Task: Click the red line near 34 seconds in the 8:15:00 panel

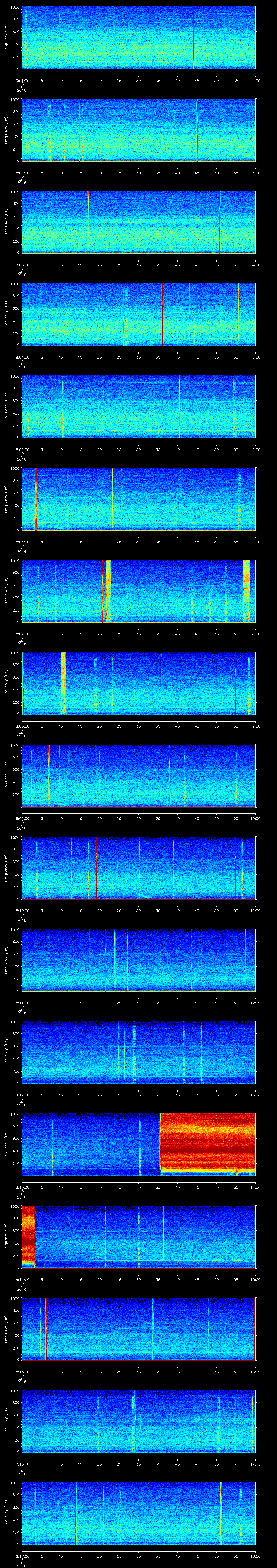Action: click(x=153, y=1329)
